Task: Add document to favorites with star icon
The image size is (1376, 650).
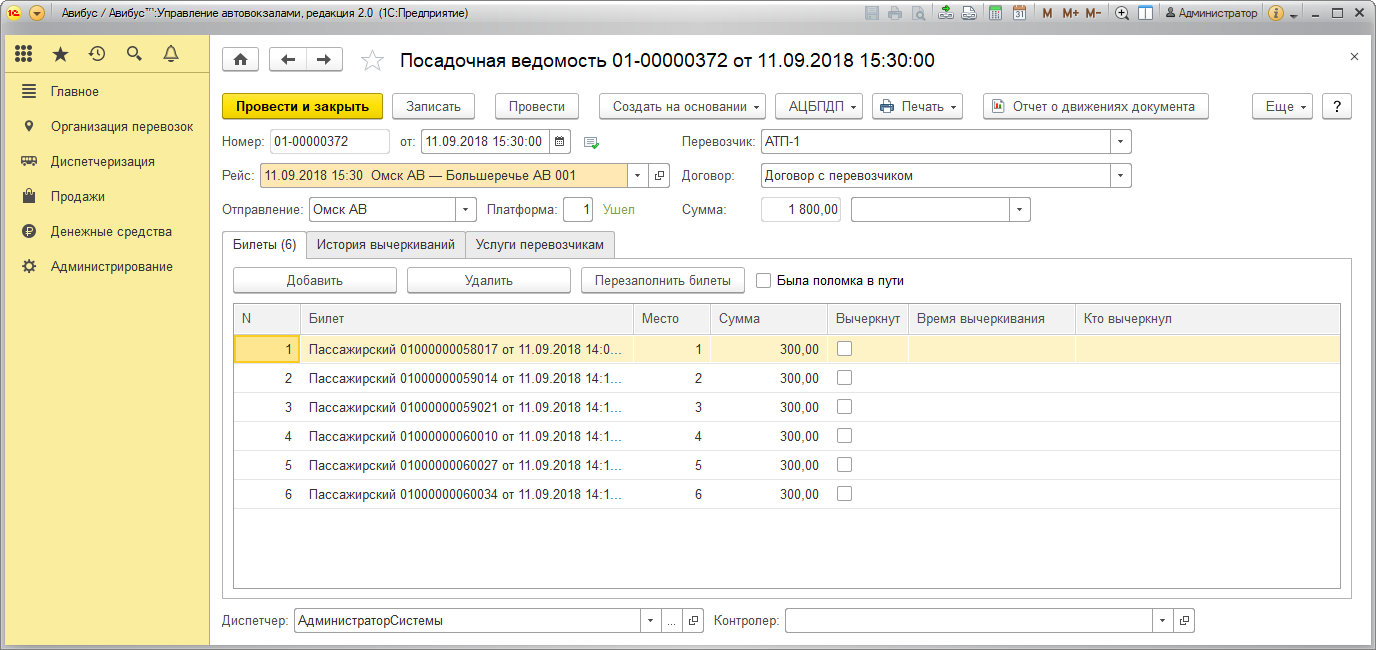Action: point(372,61)
